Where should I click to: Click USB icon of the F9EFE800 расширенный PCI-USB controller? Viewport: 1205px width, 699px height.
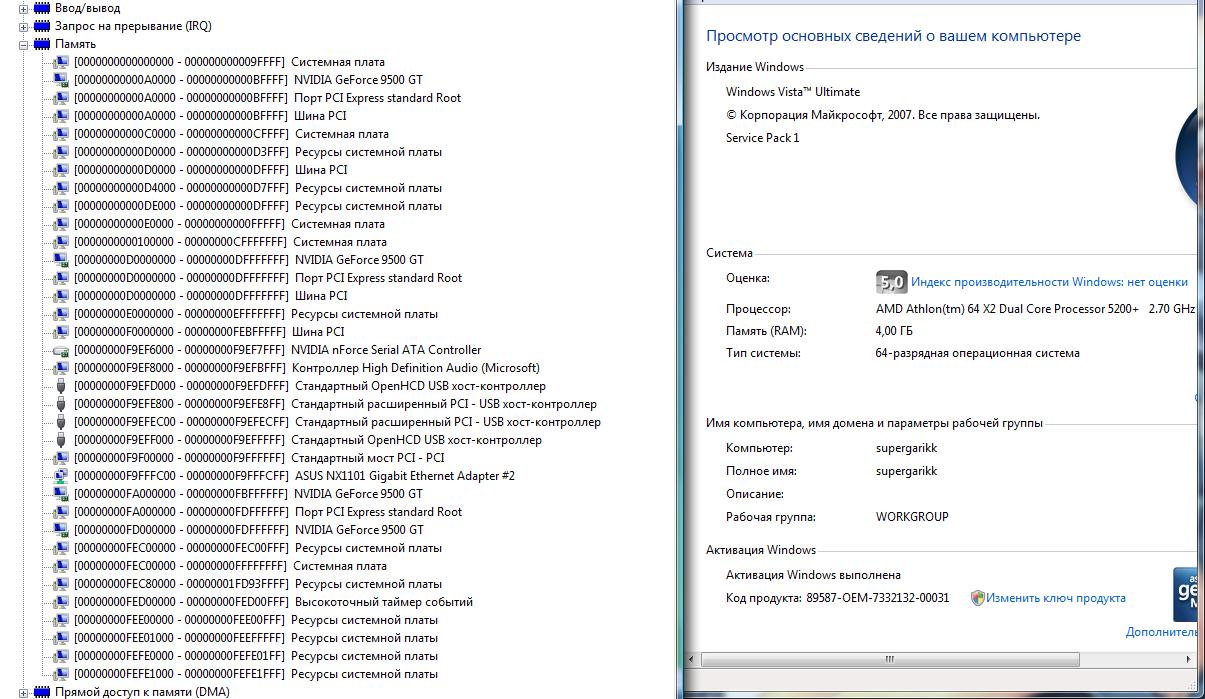(60, 404)
